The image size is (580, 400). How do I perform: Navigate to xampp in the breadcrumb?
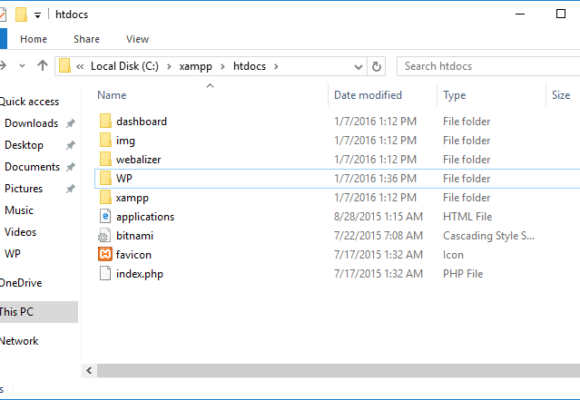click(x=195, y=67)
